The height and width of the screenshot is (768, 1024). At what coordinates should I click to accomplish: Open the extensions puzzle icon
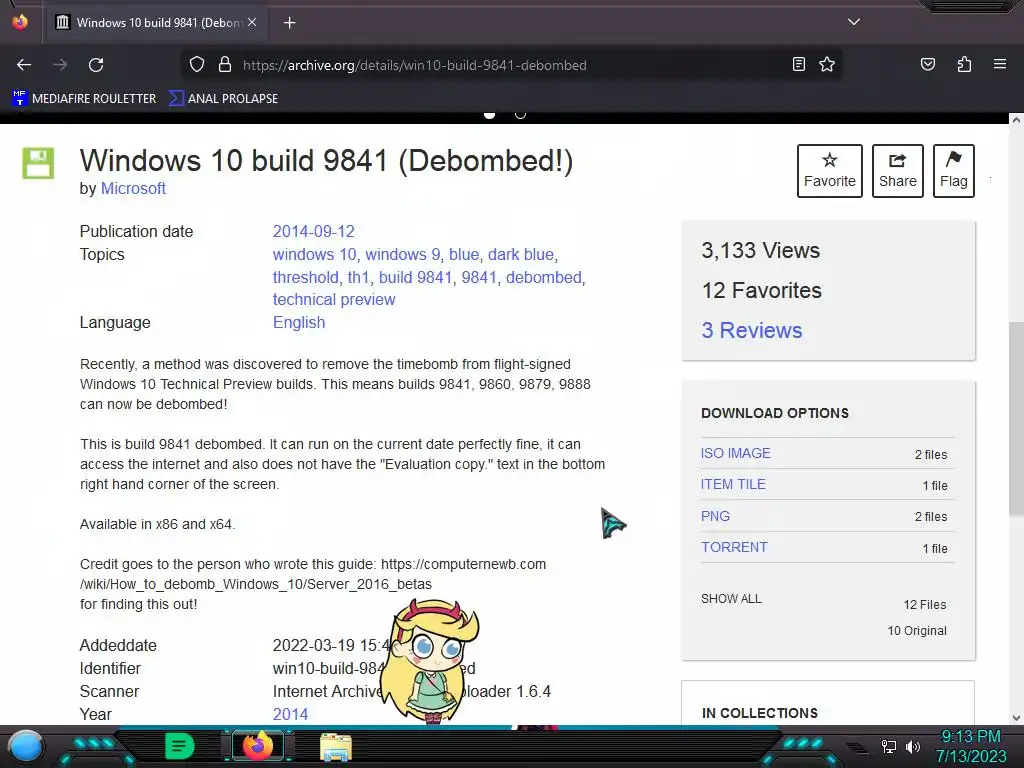pos(964,64)
